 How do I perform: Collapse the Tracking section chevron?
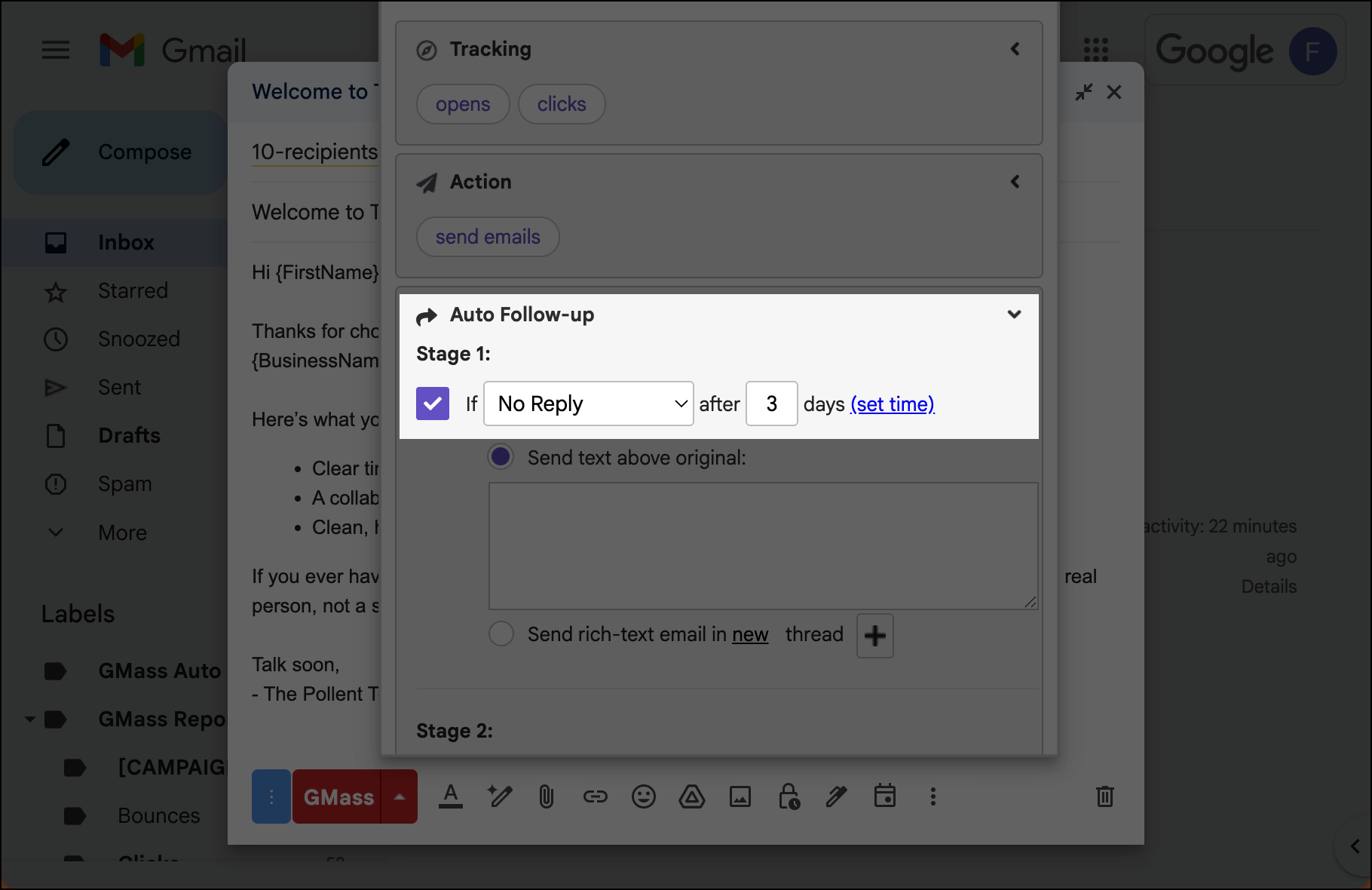tap(1015, 49)
